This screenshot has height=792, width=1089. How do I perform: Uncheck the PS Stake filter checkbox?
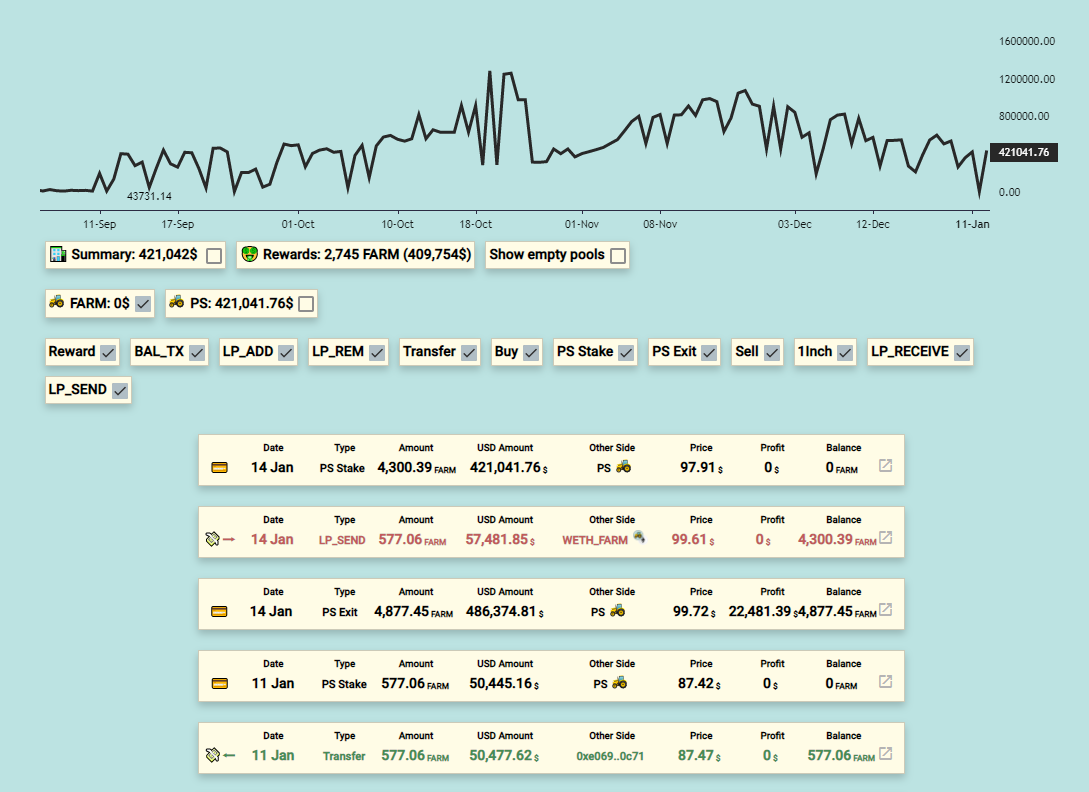(x=626, y=353)
